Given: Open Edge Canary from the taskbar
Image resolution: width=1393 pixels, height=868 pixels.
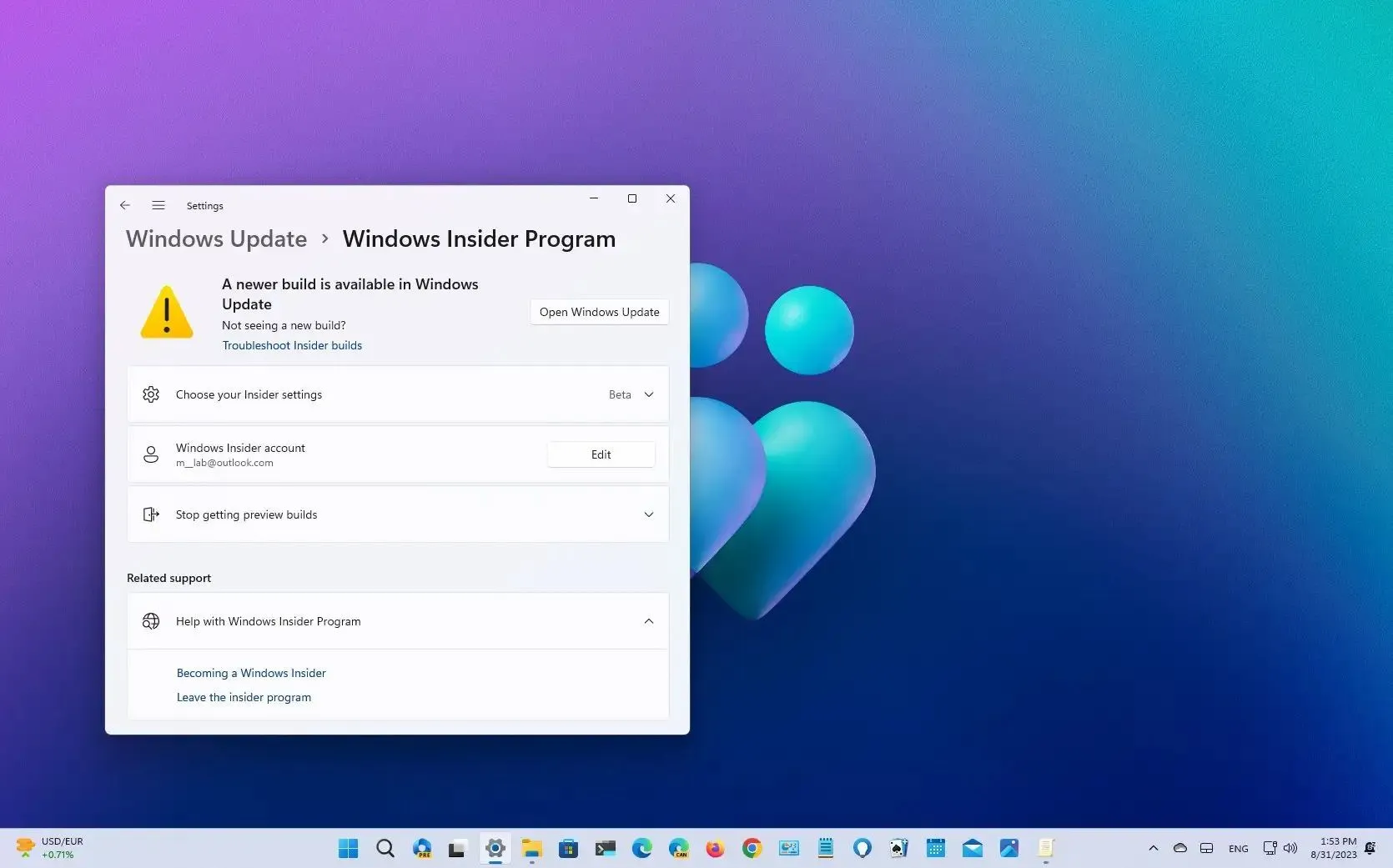Looking at the screenshot, I should [x=679, y=849].
